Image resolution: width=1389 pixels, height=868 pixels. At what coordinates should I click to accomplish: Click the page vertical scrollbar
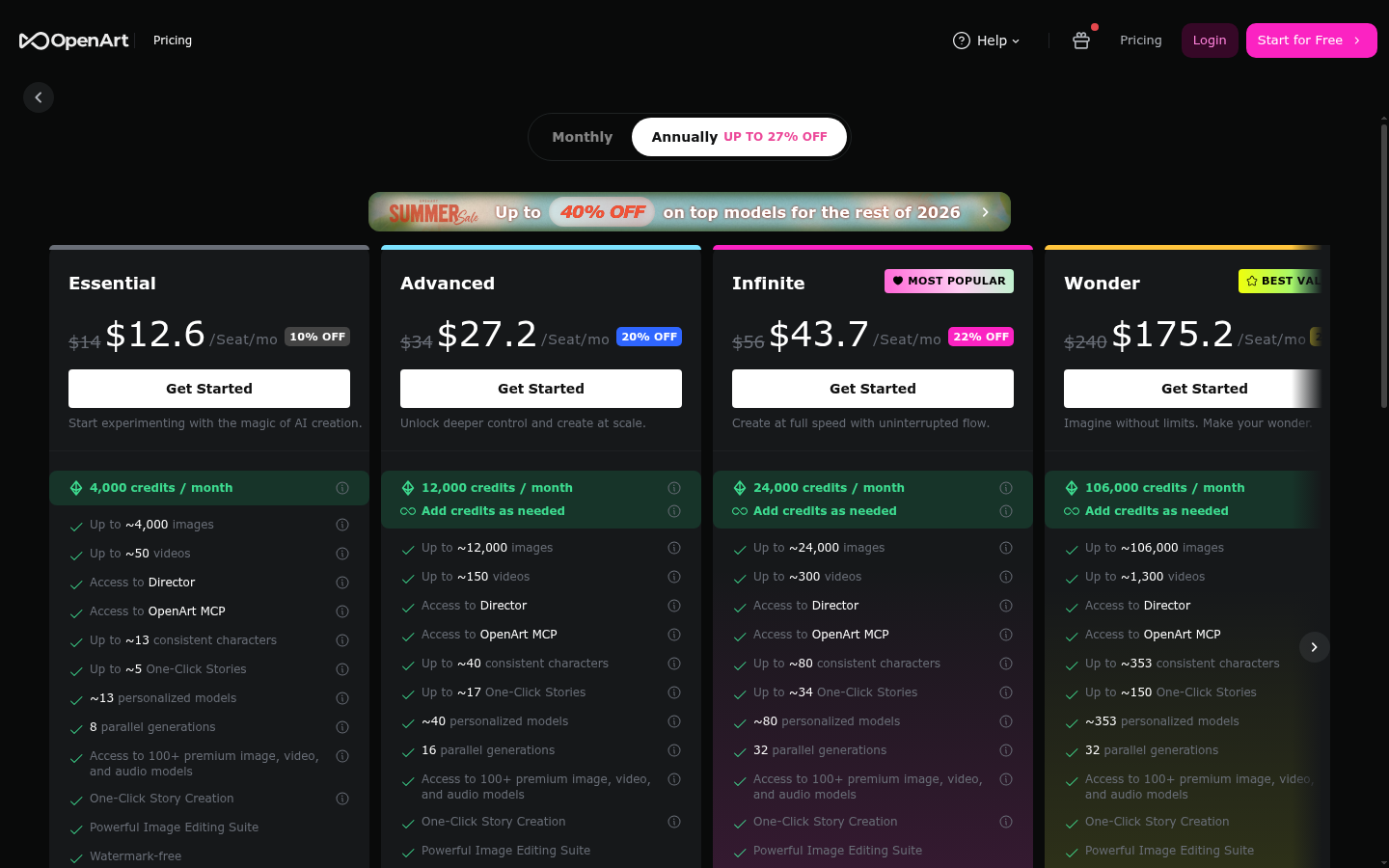(x=1384, y=265)
